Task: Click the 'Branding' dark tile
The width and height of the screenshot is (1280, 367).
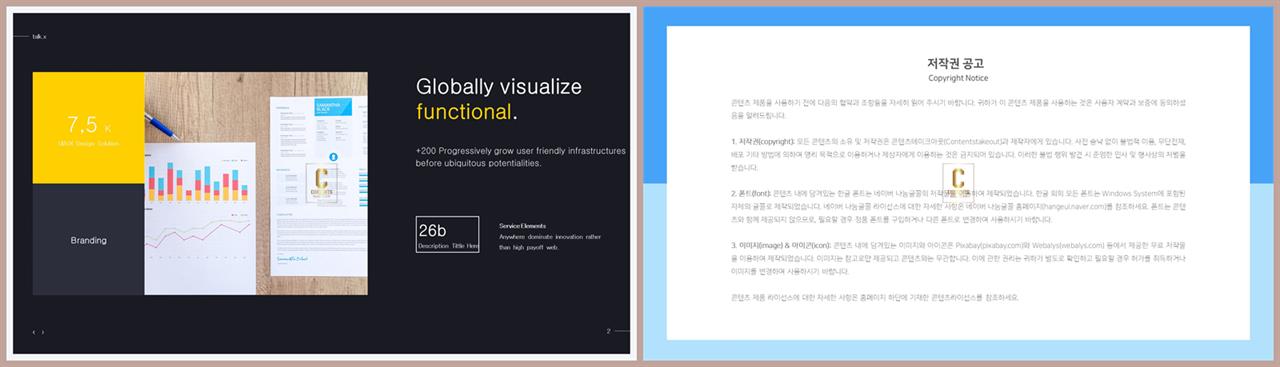Action: point(89,240)
